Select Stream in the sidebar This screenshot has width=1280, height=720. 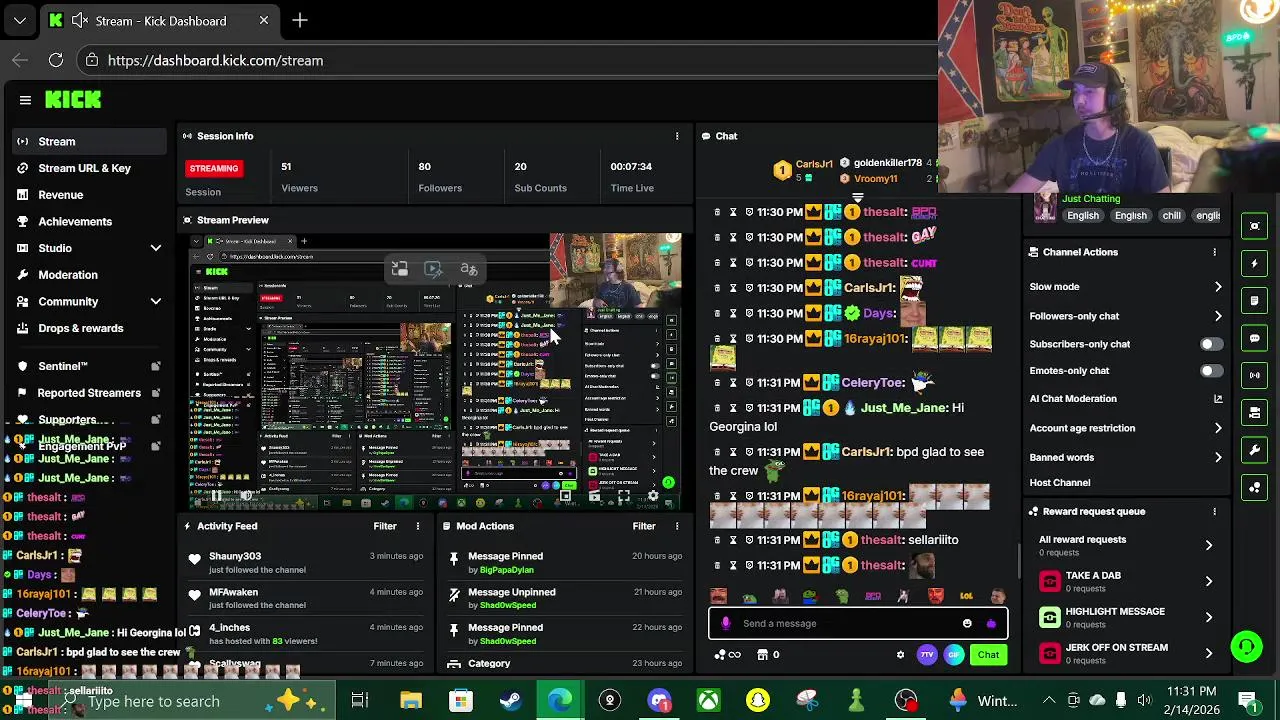(x=90, y=142)
